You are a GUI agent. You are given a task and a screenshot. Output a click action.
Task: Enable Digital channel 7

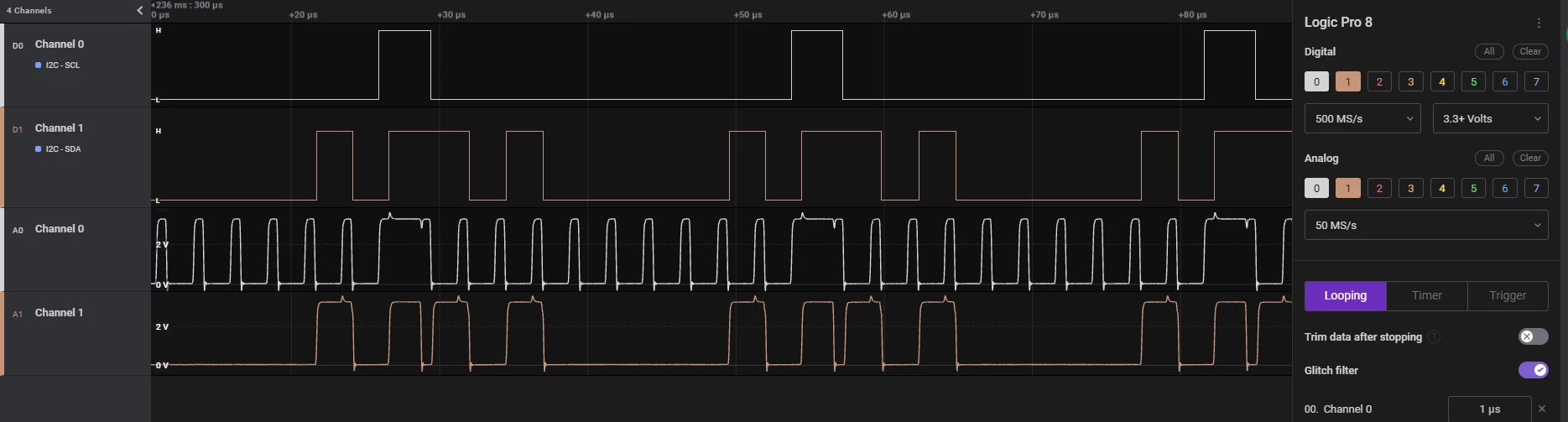pos(1536,81)
